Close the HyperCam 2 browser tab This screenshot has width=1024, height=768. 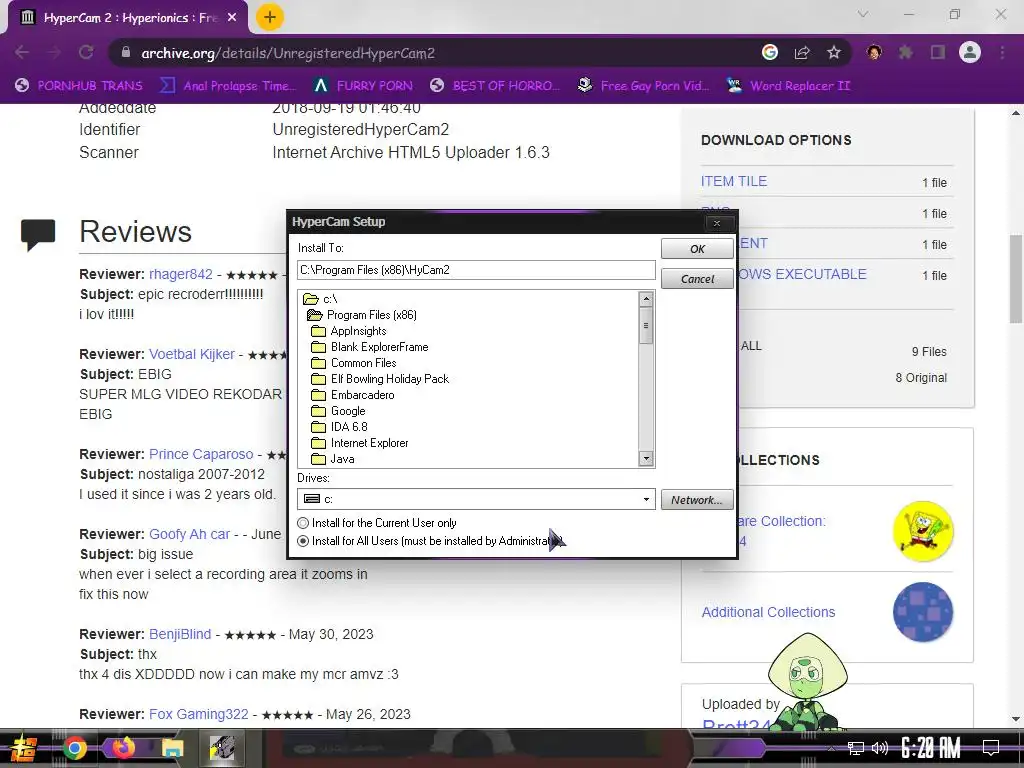(x=232, y=18)
